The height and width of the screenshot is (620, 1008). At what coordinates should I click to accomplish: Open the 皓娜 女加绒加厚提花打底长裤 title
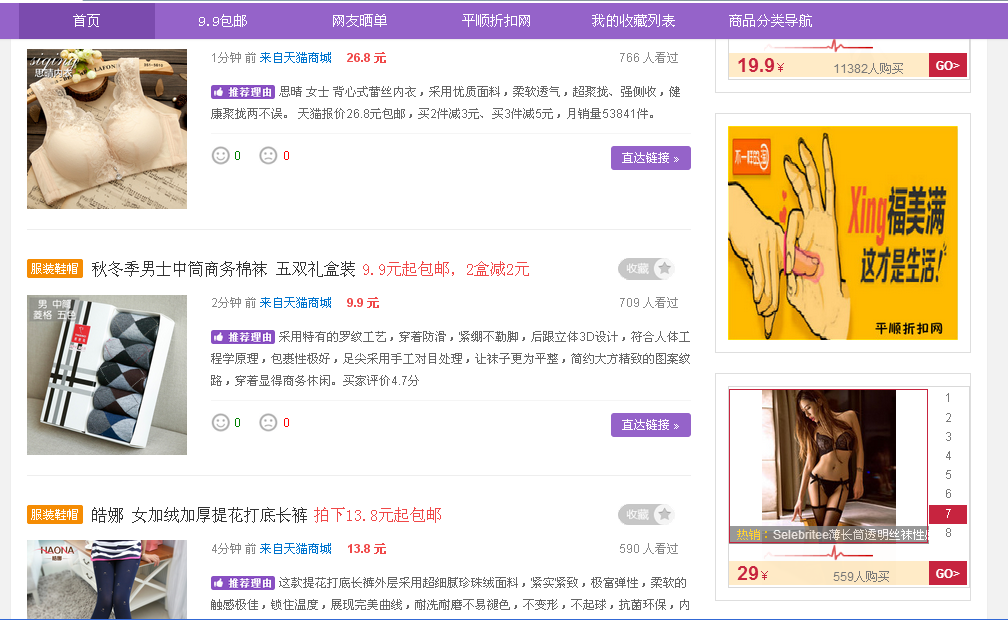(x=199, y=515)
